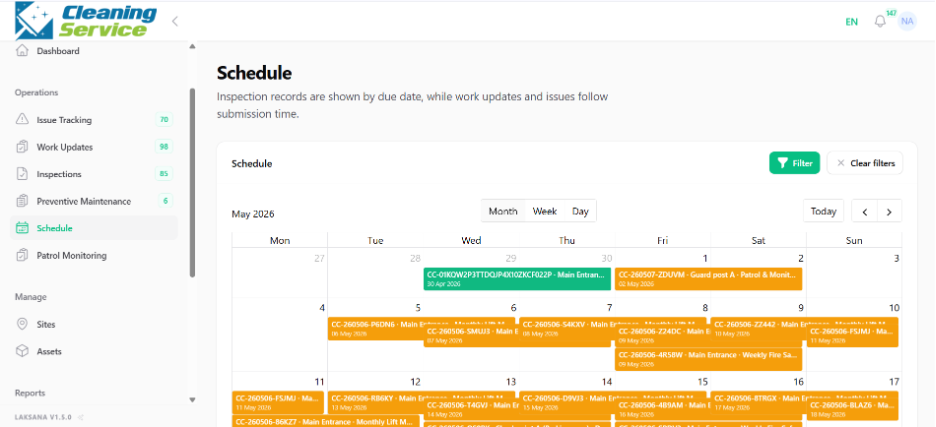Go to next month arrow
This screenshot has height=427, width=936.
pyautogui.click(x=889, y=211)
